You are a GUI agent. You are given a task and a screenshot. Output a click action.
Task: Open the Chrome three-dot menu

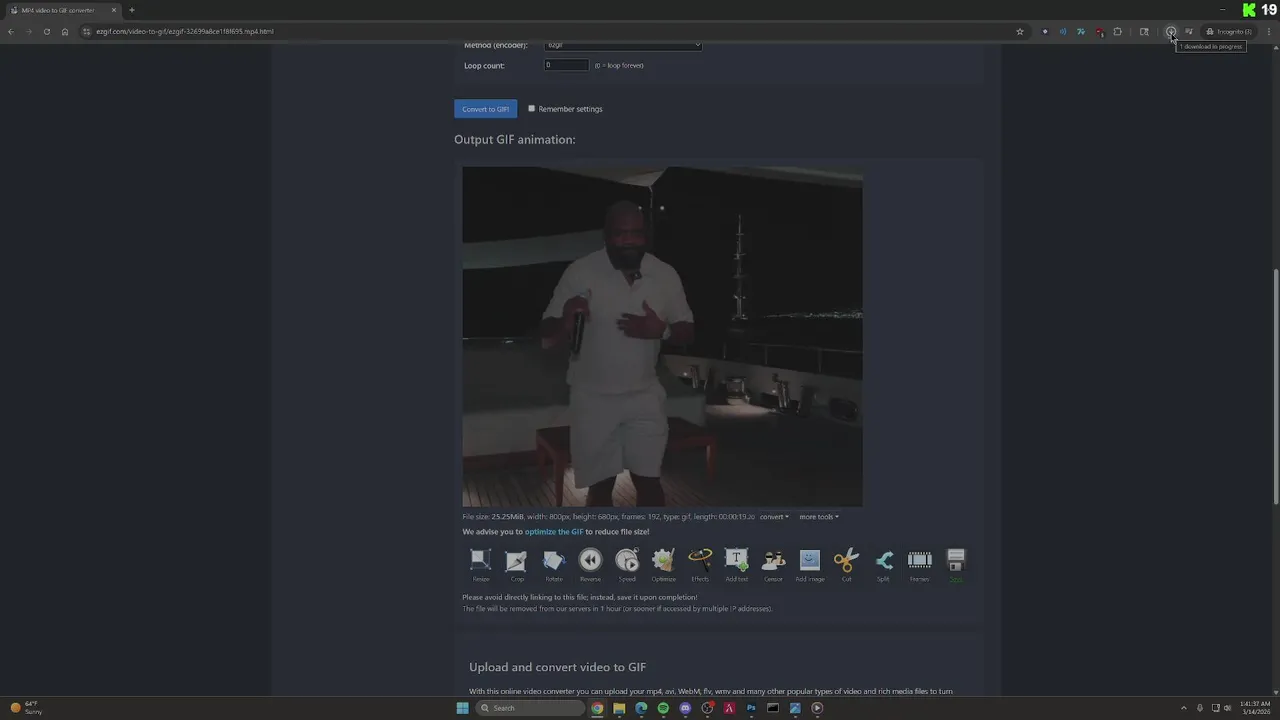1269,31
